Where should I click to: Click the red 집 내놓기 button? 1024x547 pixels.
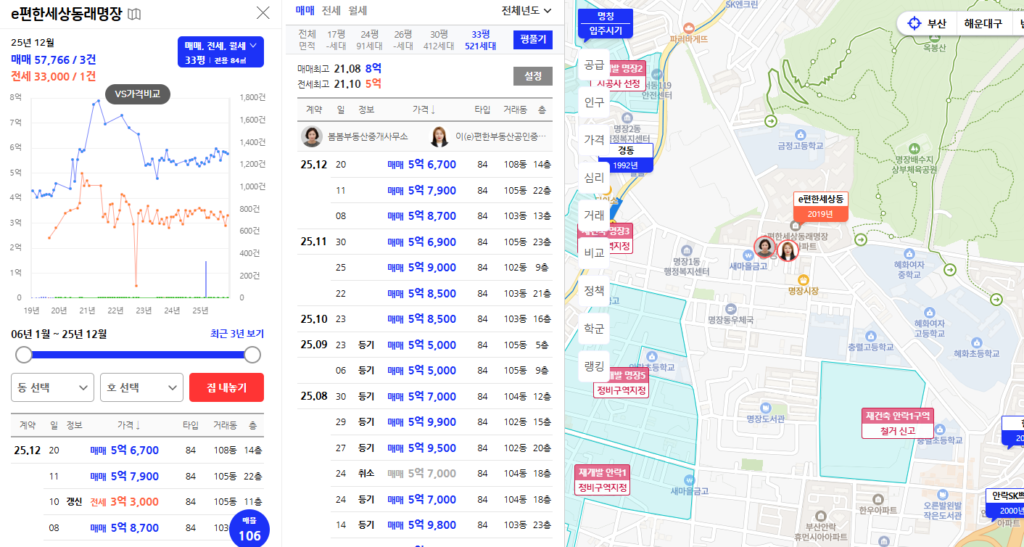227,387
